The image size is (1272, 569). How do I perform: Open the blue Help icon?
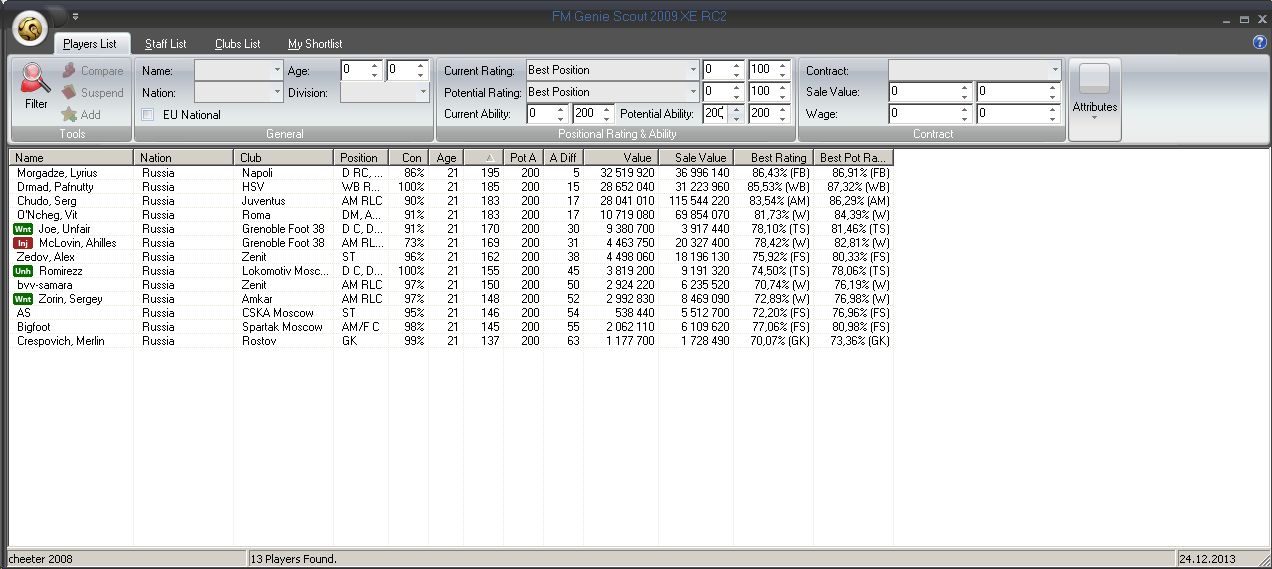(x=1259, y=42)
